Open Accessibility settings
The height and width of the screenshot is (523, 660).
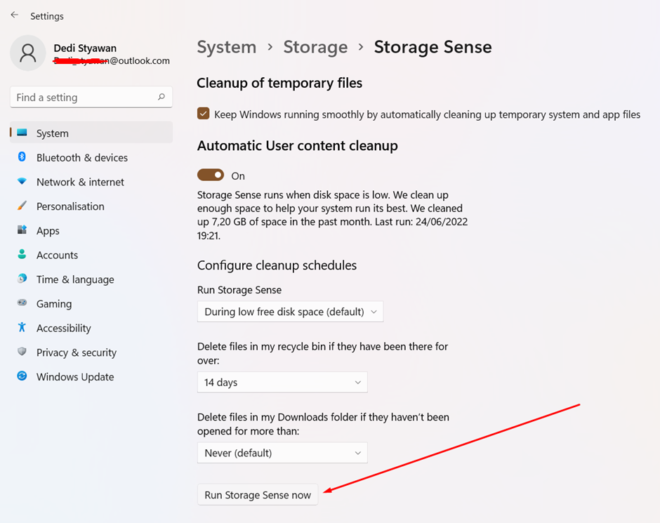[91, 328]
